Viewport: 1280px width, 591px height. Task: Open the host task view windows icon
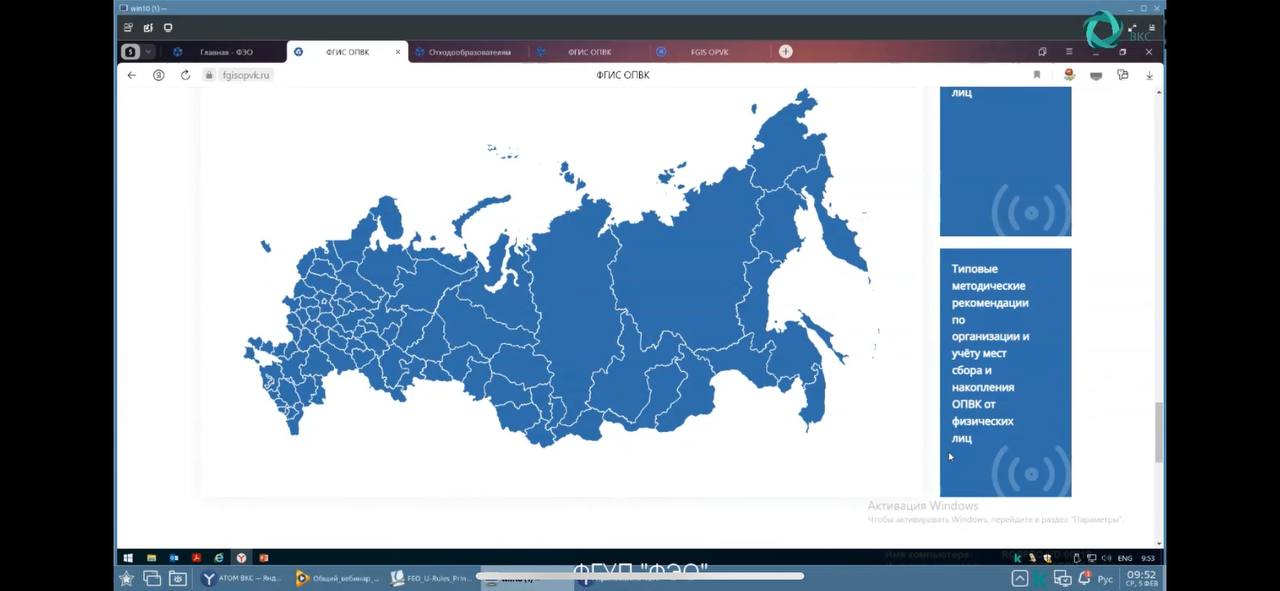point(152,578)
